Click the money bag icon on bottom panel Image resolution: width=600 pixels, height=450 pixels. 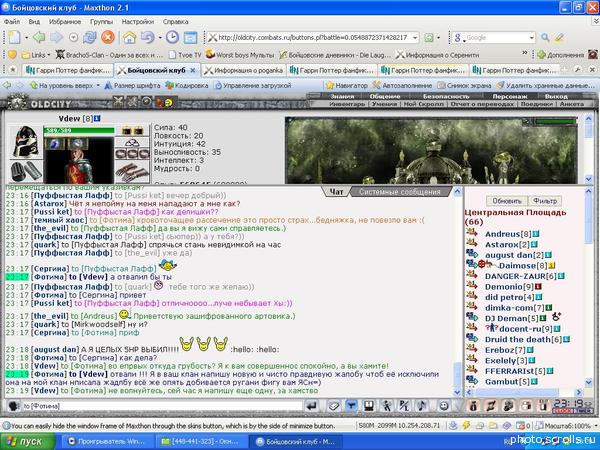(473, 406)
